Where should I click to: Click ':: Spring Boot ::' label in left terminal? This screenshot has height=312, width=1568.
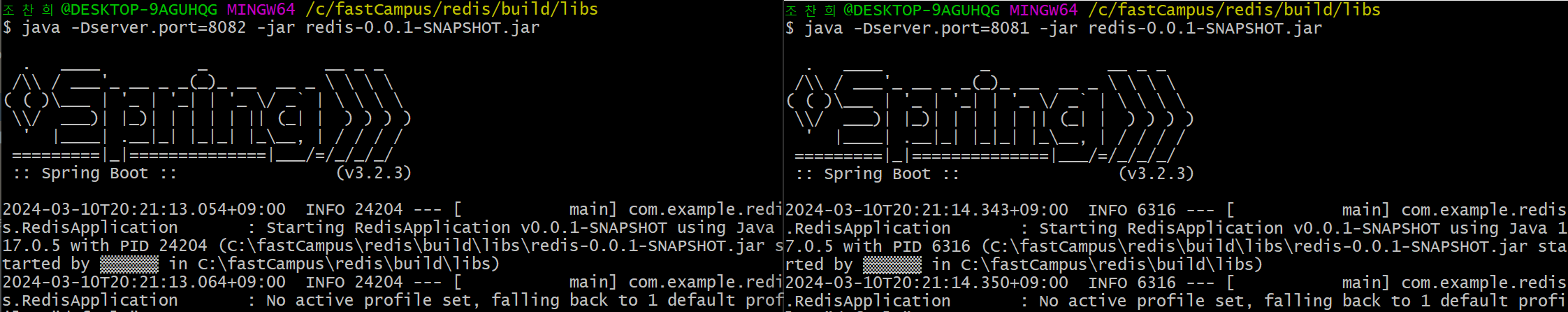point(95,173)
